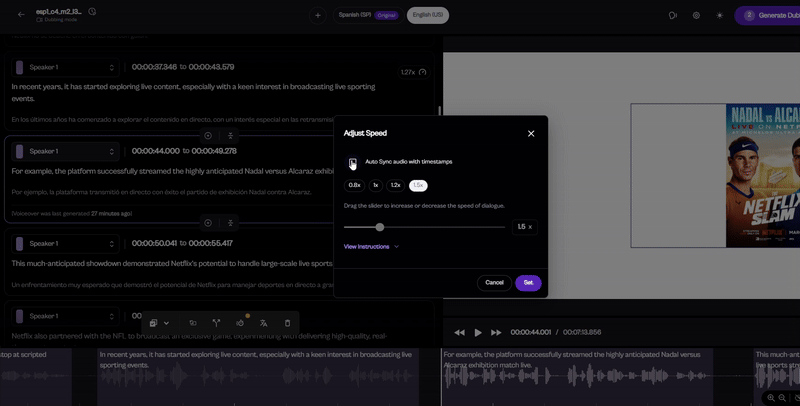Add segment plus icon above 00:00:44.000 block
The image size is (800, 406).
pyautogui.click(x=208, y=136)
